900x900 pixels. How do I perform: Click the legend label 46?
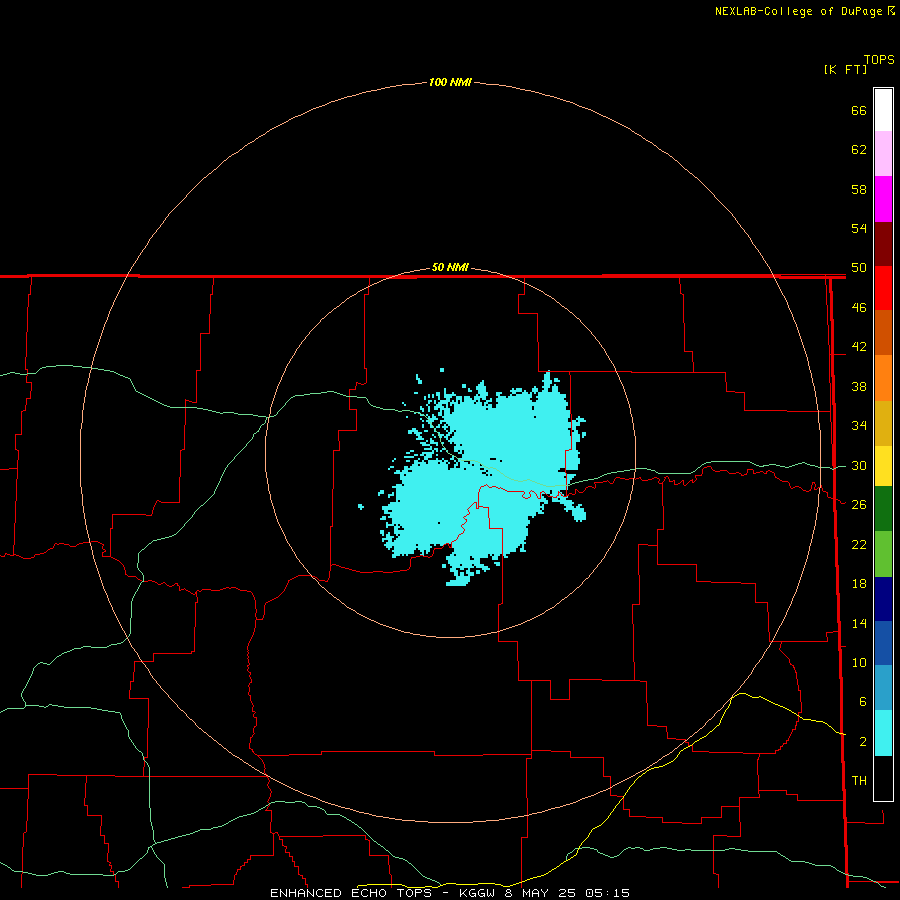(x=859, y=307)
